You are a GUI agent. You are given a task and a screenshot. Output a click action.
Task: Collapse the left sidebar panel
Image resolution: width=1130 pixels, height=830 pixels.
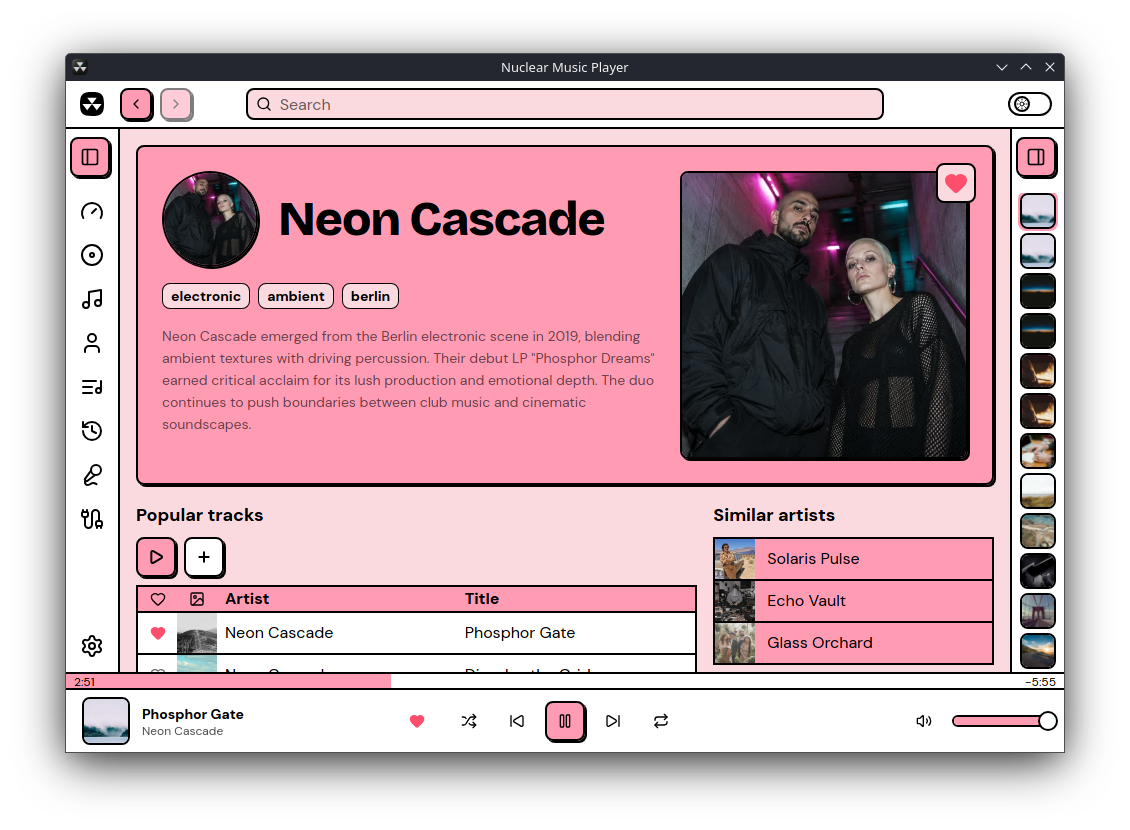[x=90, y=157]
